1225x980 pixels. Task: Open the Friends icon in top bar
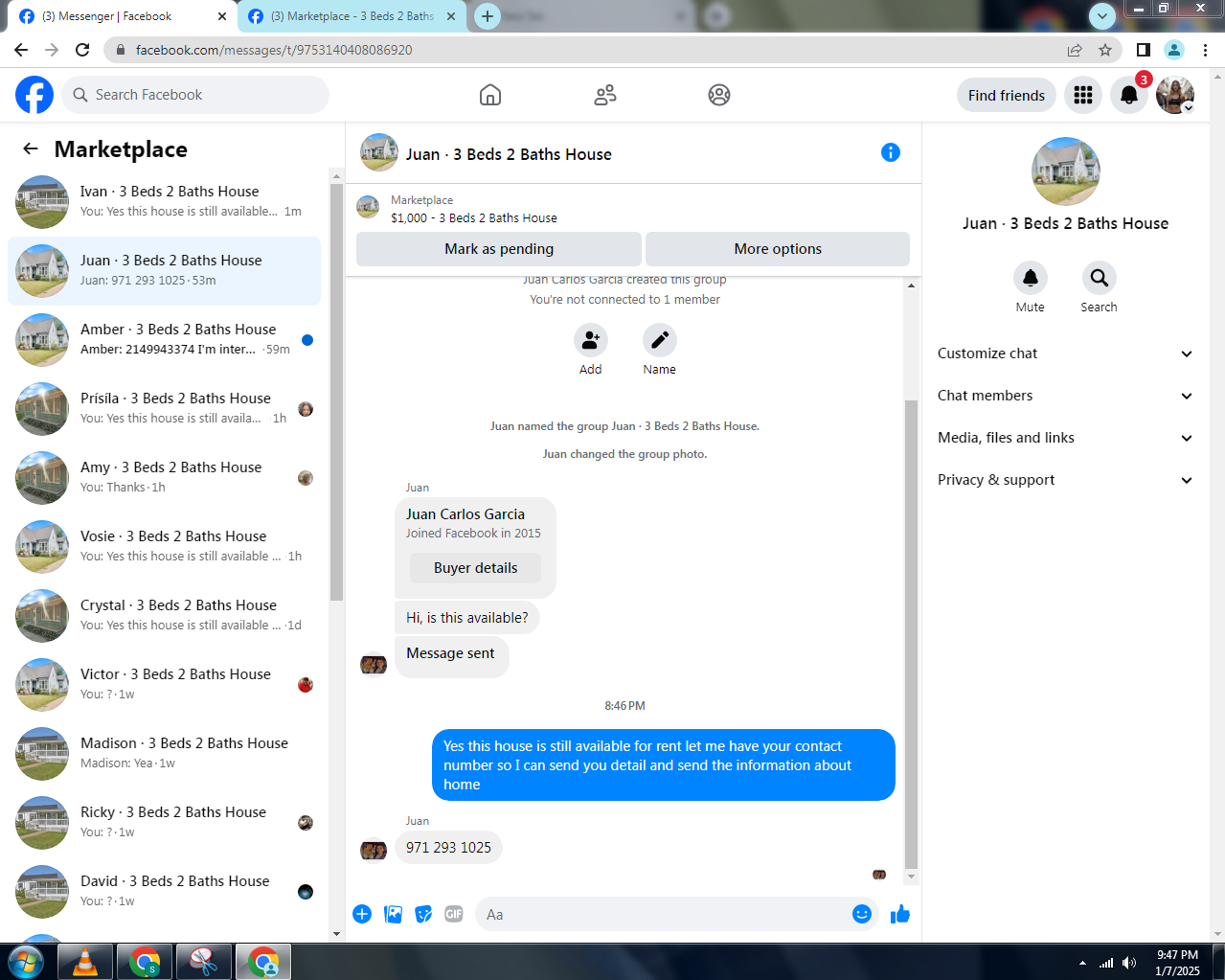tap(605, 95)
